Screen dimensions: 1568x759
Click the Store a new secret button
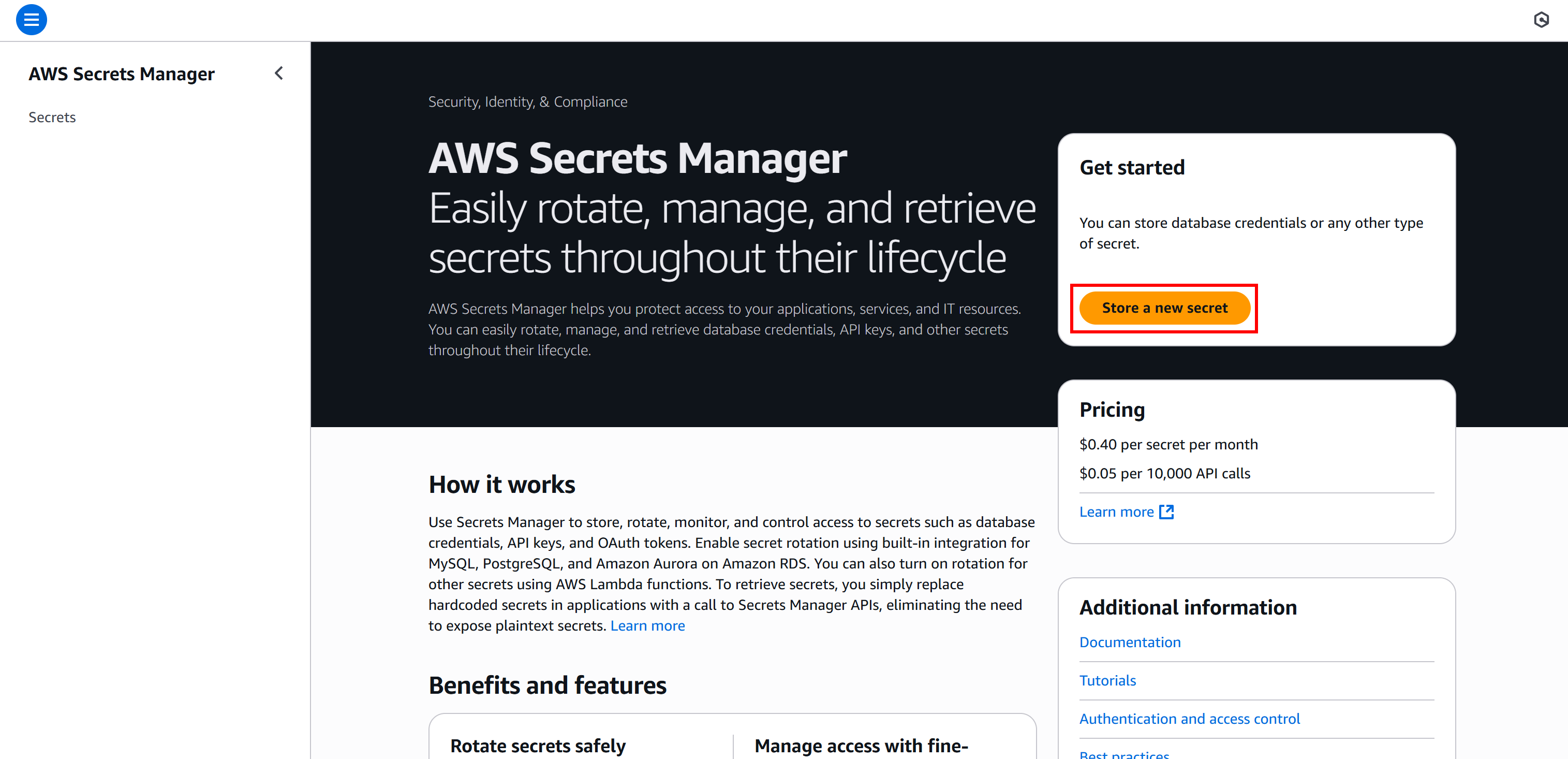(x=1164, y=308)
